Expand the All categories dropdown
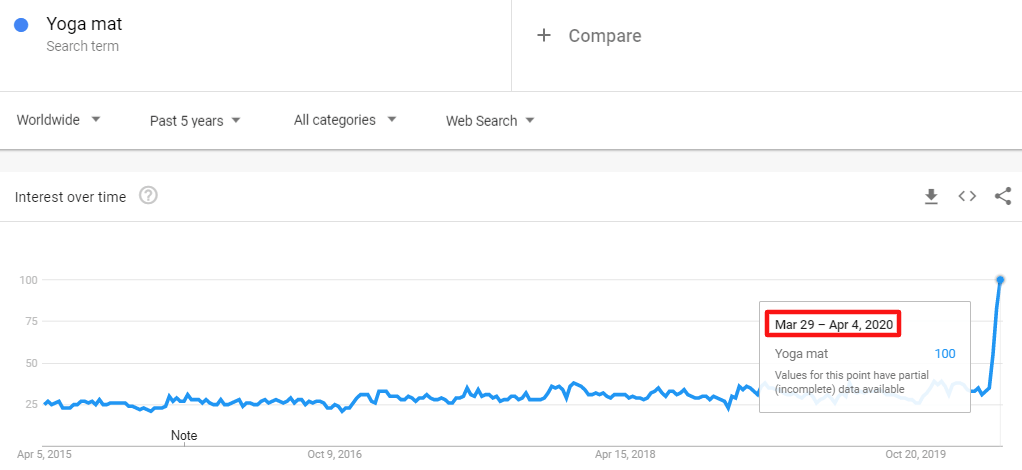1022x470 pixels. click(x=345, y=120)
